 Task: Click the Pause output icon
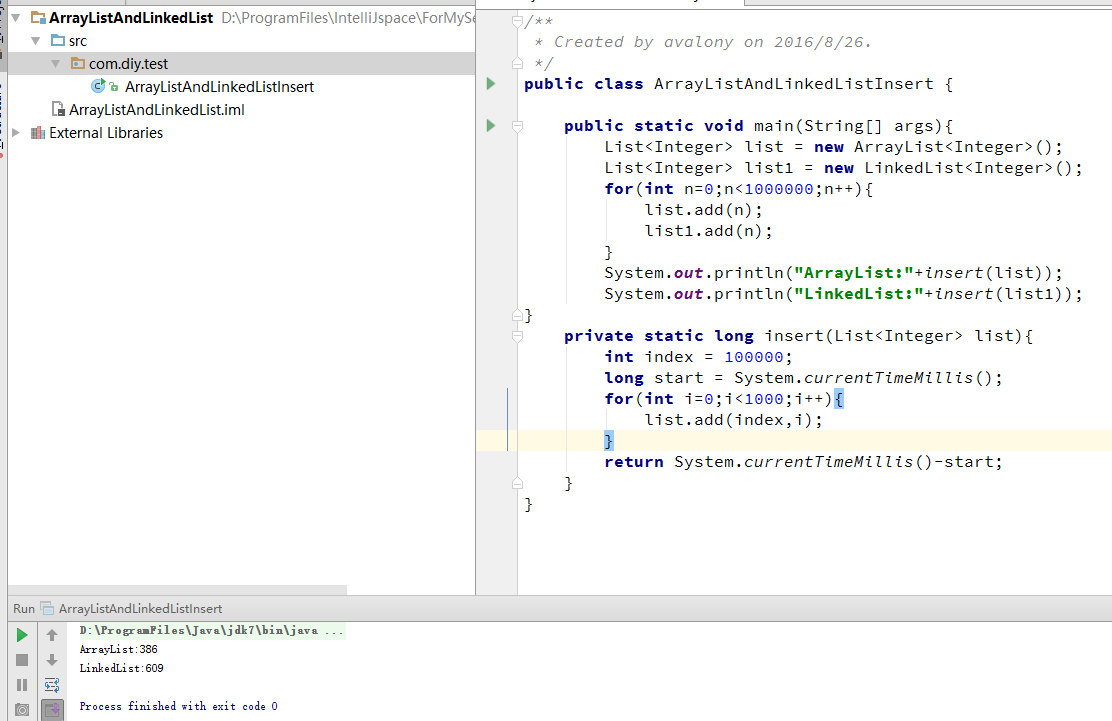click(x=22, y=685)
